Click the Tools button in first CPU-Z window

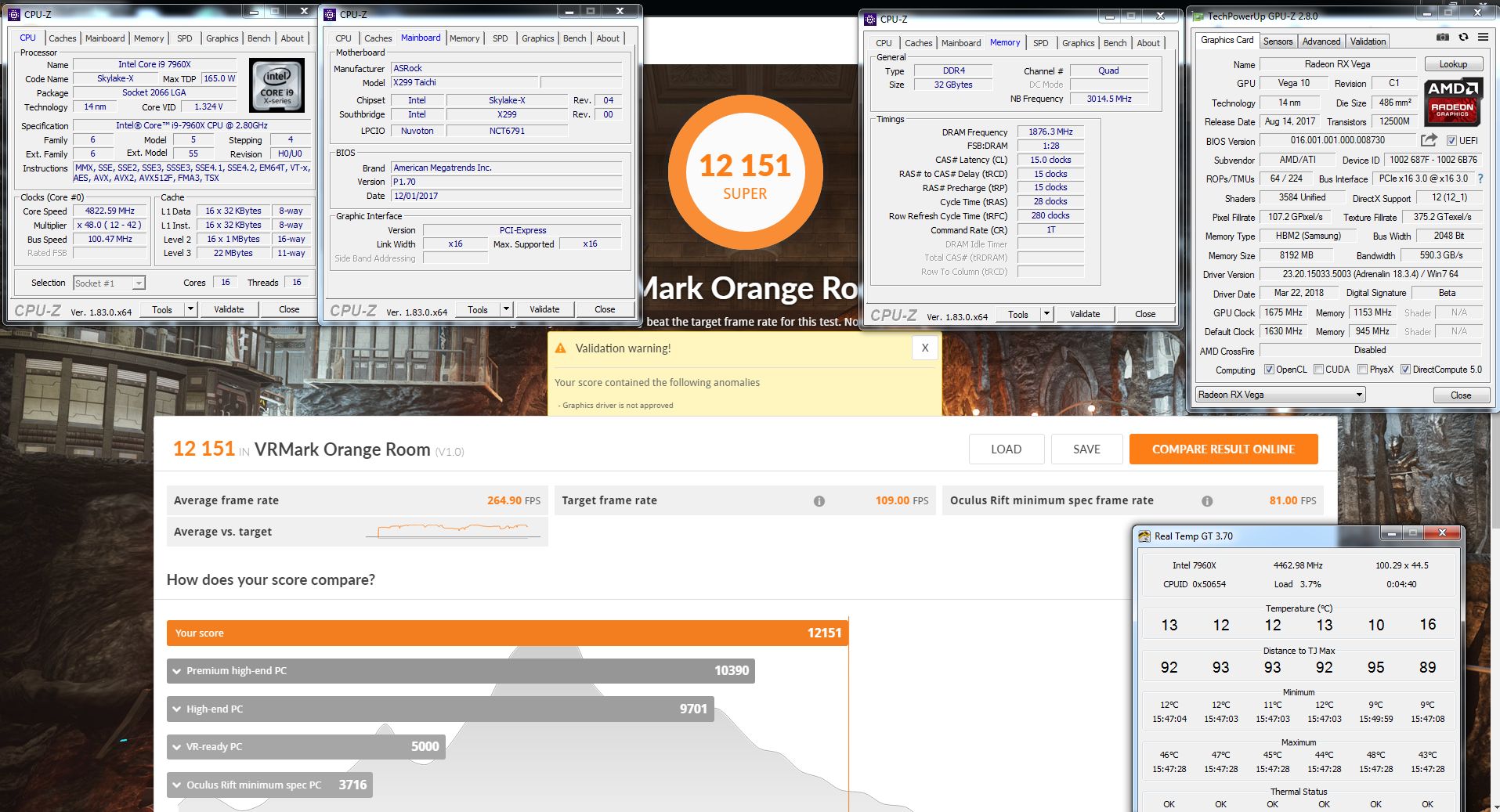[x=162, y=309]
